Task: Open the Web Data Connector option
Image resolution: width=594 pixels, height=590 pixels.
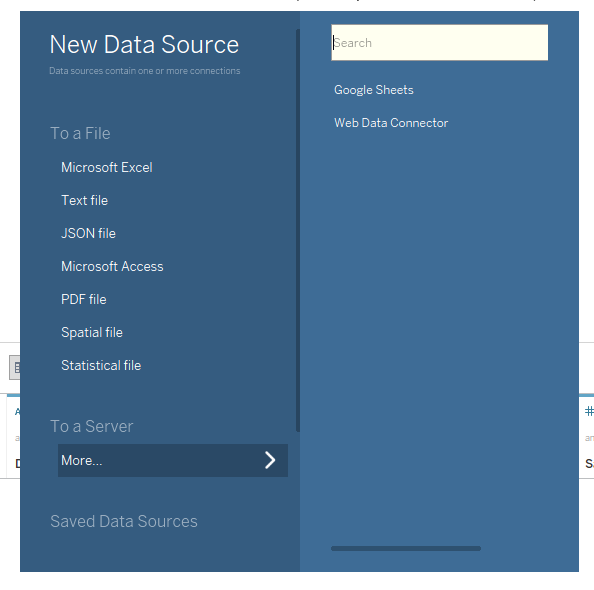Action: [x=391, y=123]
